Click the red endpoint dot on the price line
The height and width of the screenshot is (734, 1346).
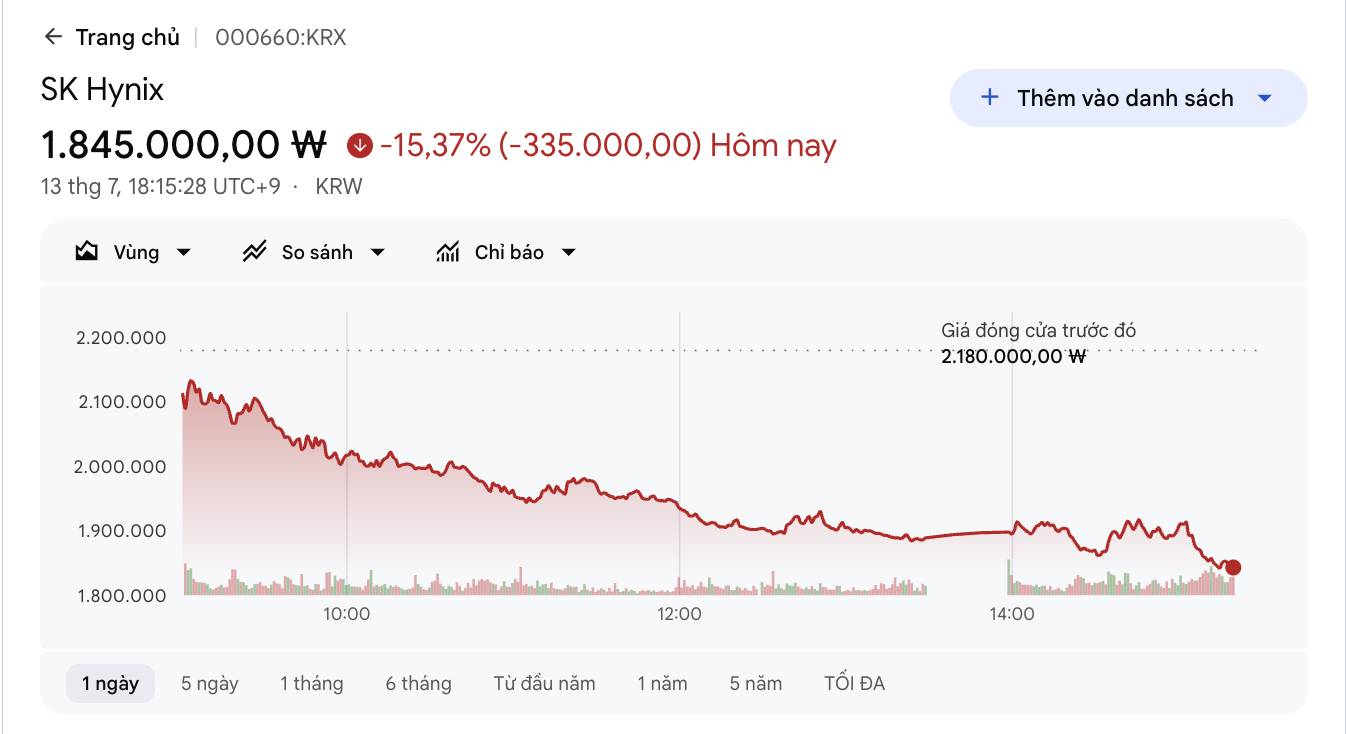(x=1233, y=567)
